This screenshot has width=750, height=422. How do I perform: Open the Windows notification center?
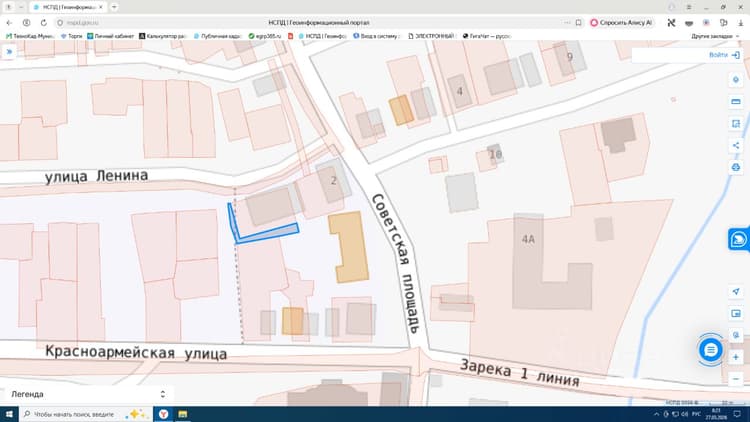737,414
